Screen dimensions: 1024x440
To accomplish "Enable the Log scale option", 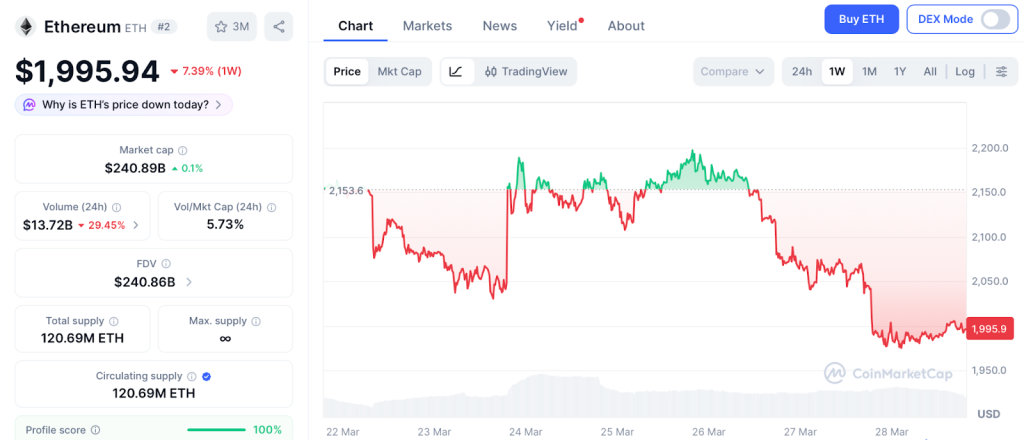I will 965,72.
